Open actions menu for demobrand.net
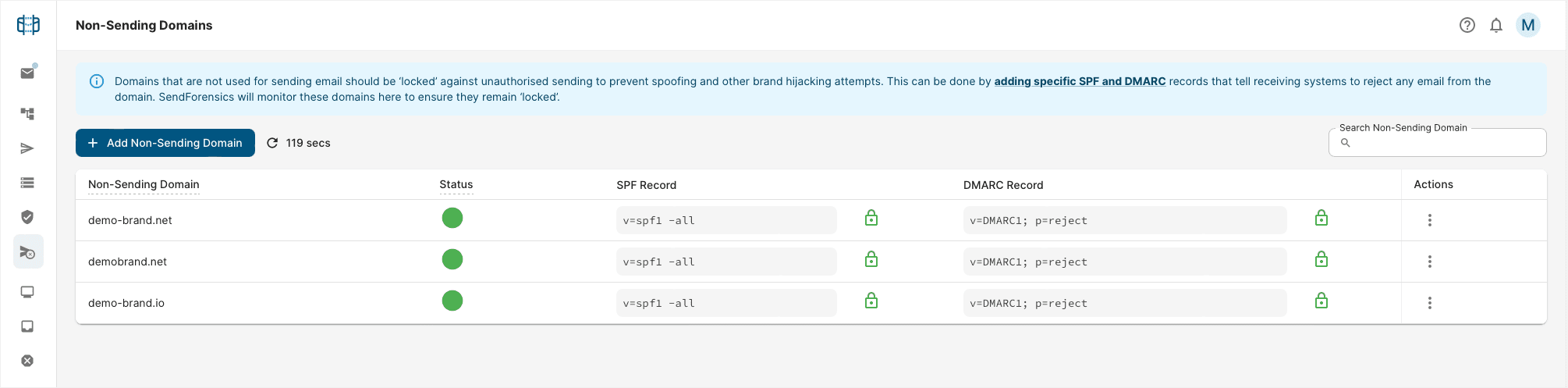This screenshot has height=388, width=1568. [1430, 262]
